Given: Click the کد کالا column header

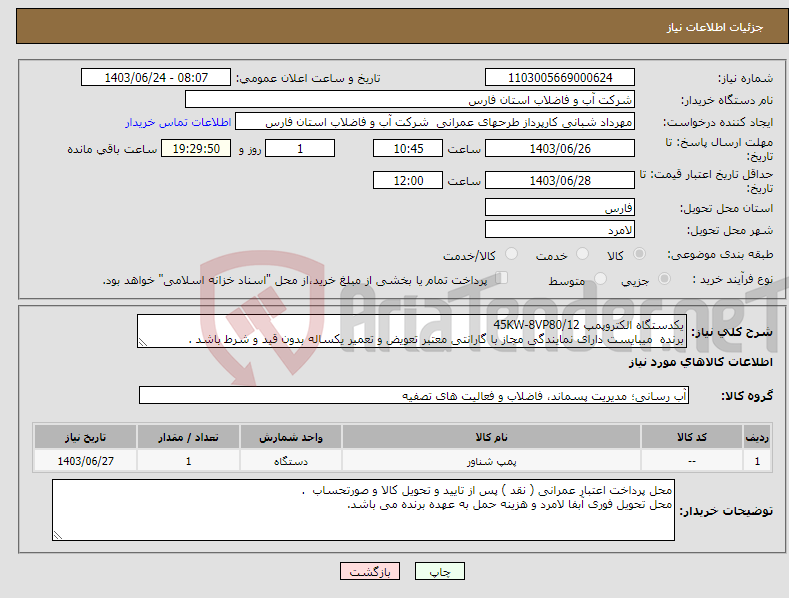Looking at the screenshot, I should tap(692, 437).
